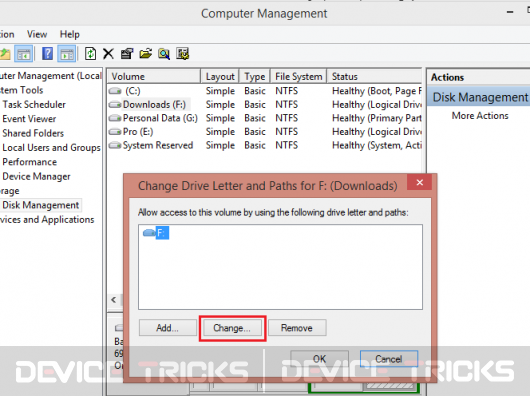Click the Delete X toolbar icon

point(108,53)
